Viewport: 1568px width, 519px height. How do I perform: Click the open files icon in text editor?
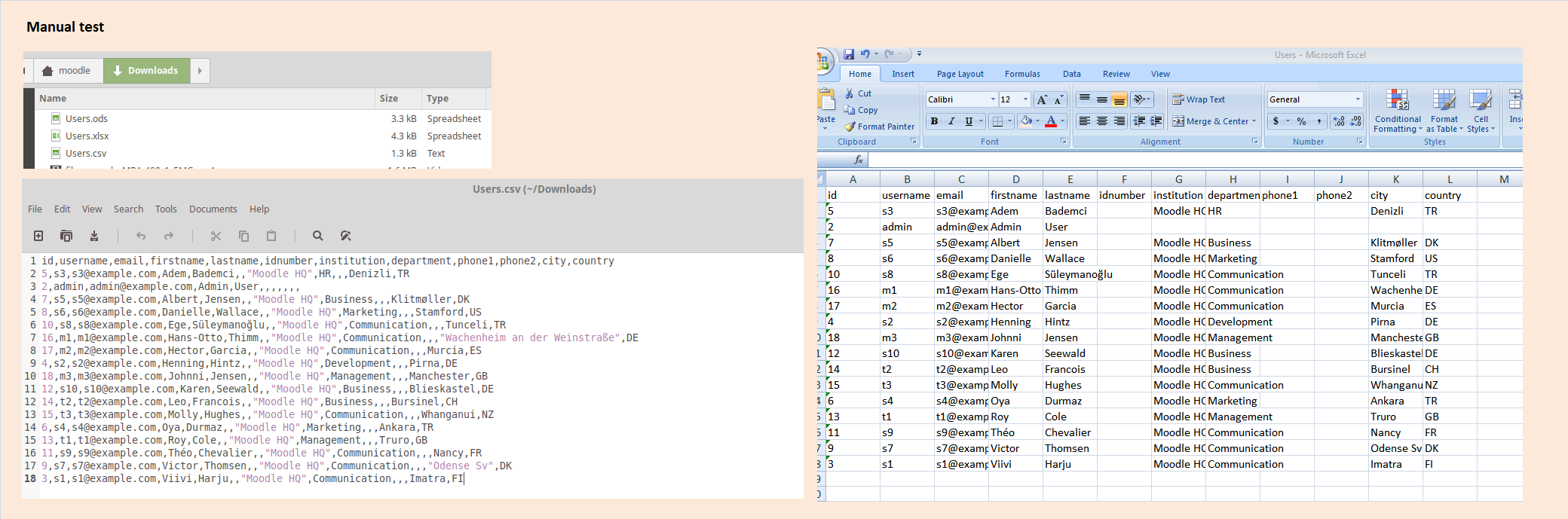(66, 236)
